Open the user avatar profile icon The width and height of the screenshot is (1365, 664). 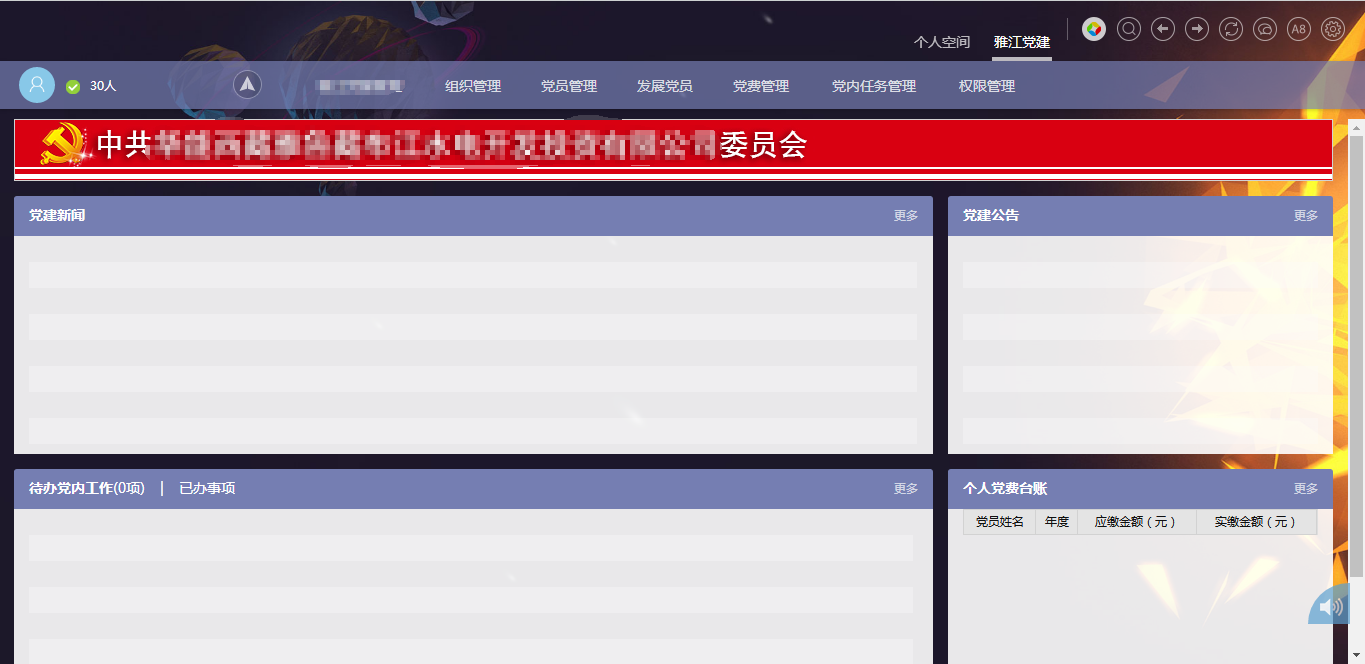37,85
